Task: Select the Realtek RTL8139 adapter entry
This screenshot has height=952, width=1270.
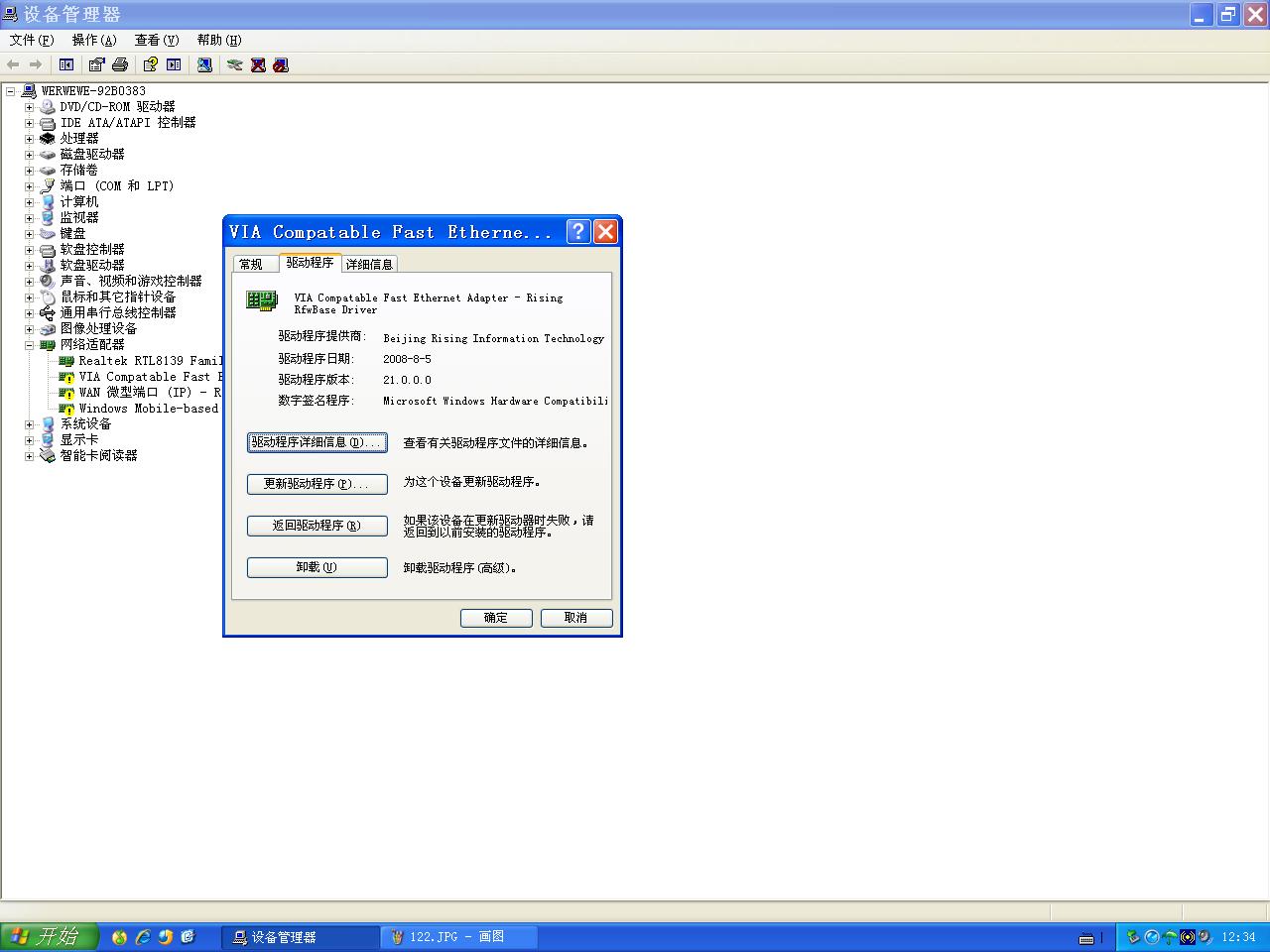Action: pyautogui.click(x=150, y=361)
